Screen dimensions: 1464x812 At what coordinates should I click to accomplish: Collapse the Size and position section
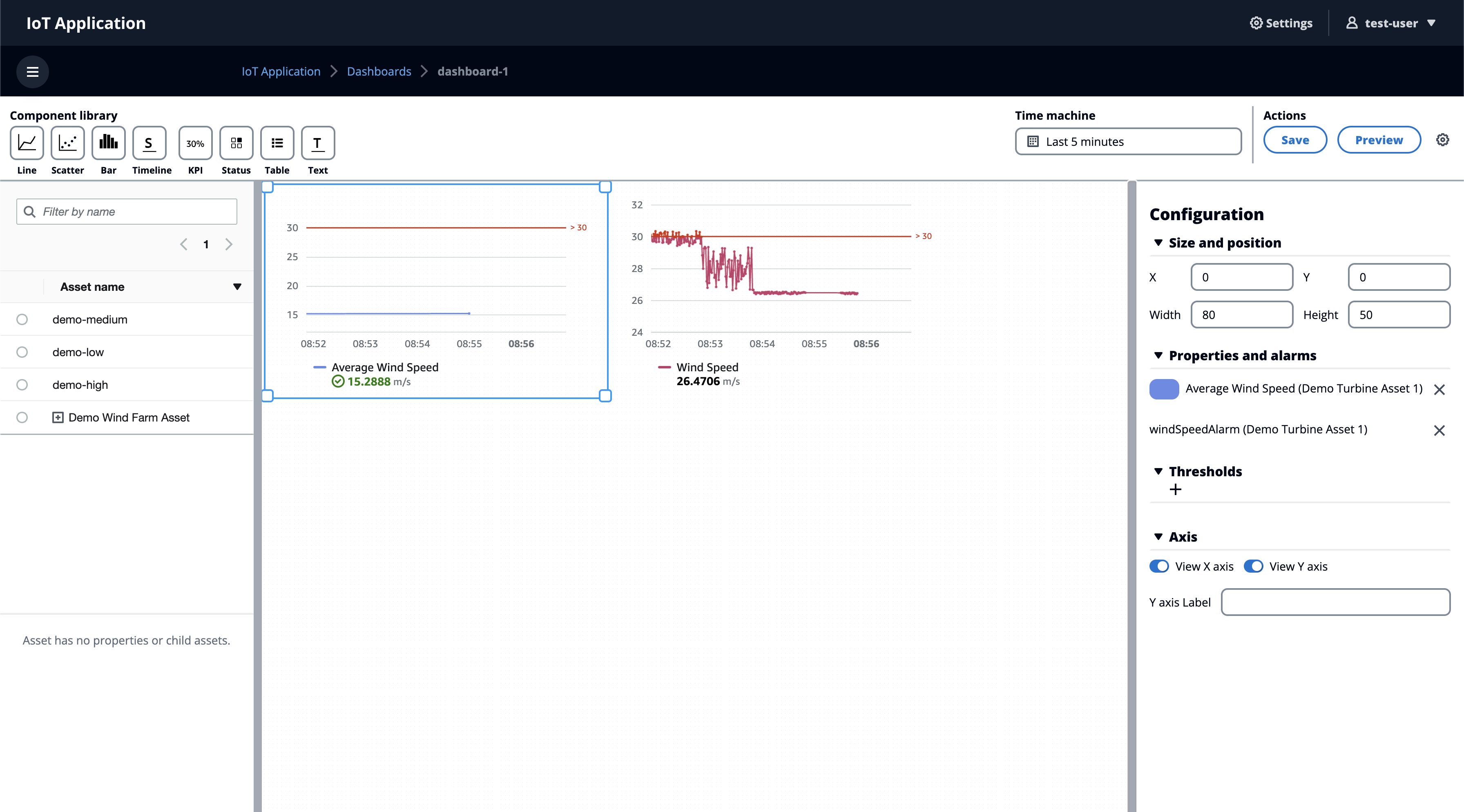click(x=1158, y=243)
